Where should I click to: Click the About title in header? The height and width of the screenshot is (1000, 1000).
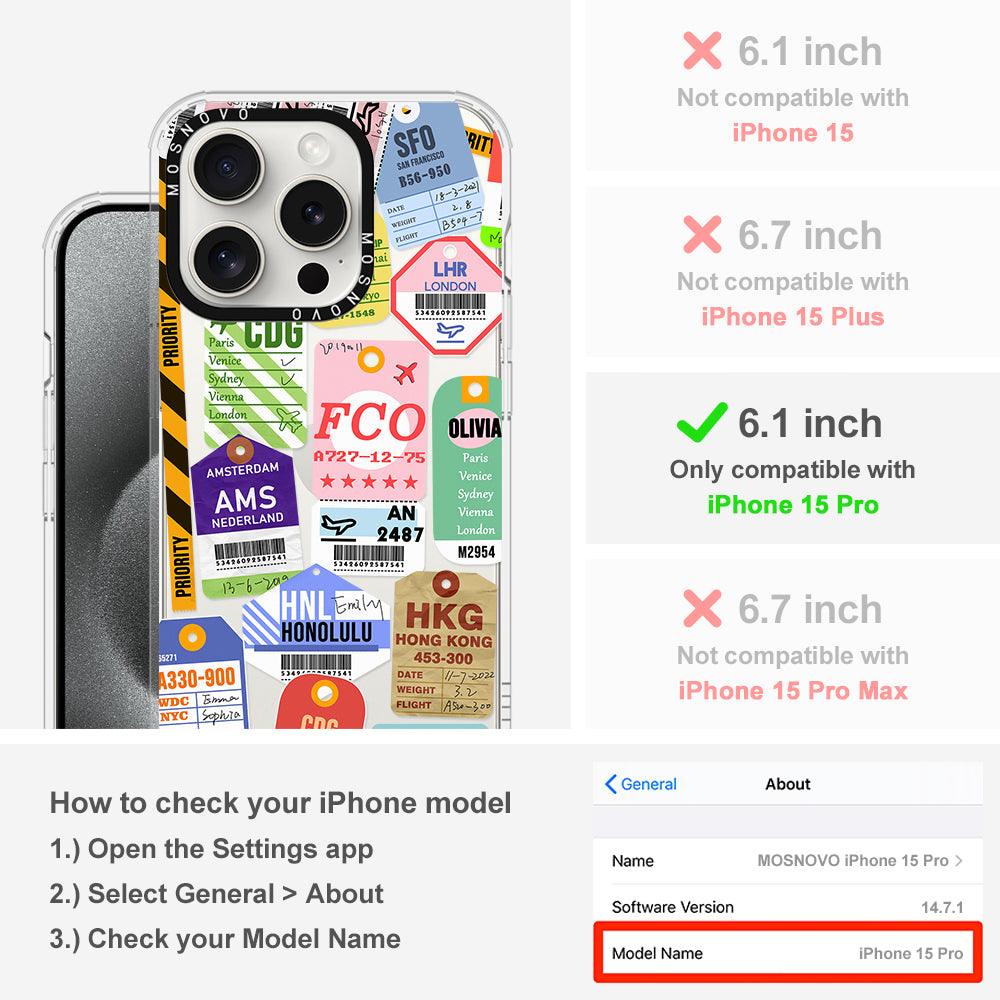788,784
